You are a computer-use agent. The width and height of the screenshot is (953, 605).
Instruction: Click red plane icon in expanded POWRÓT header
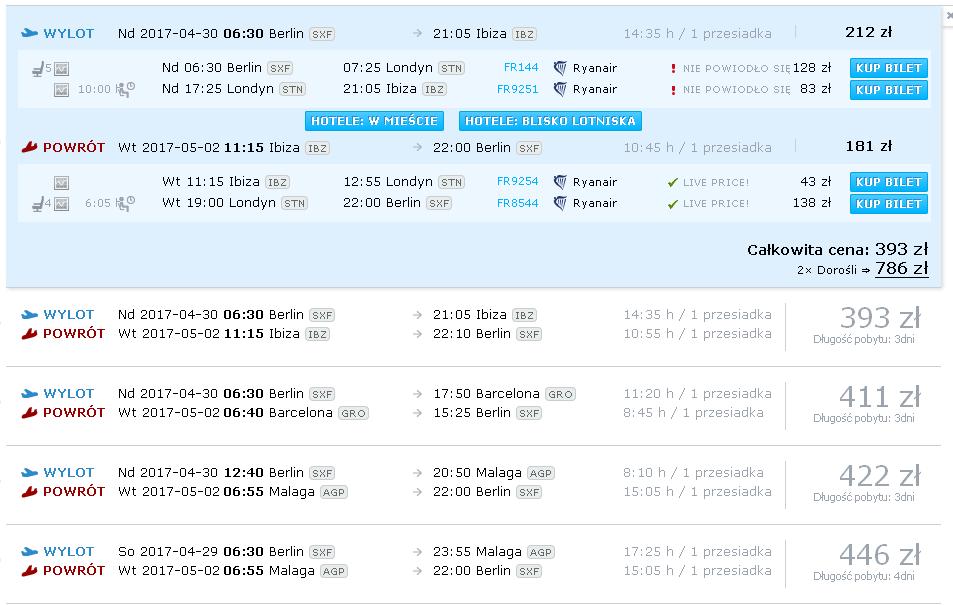29,147
